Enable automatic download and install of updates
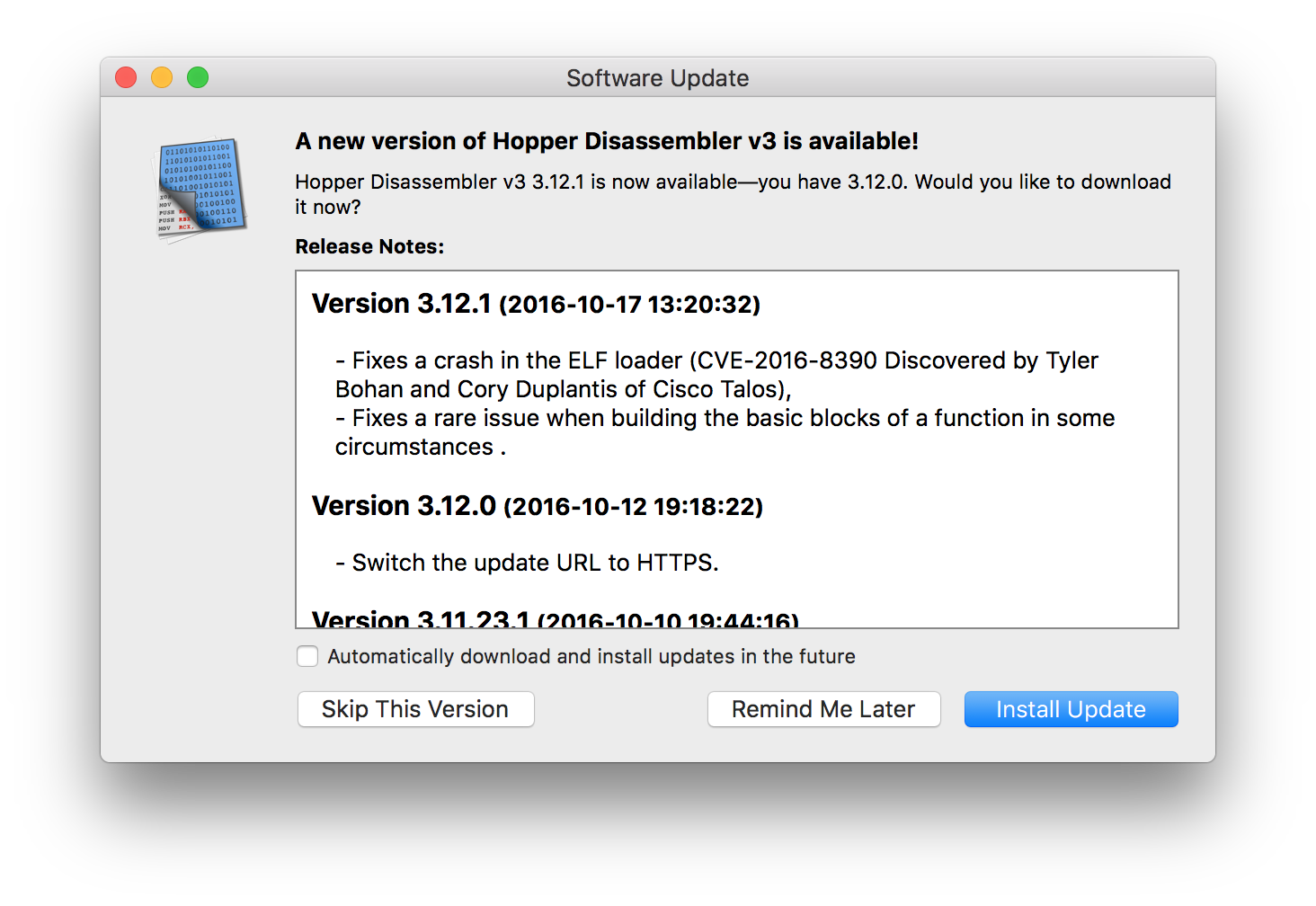 coord(307,656)
